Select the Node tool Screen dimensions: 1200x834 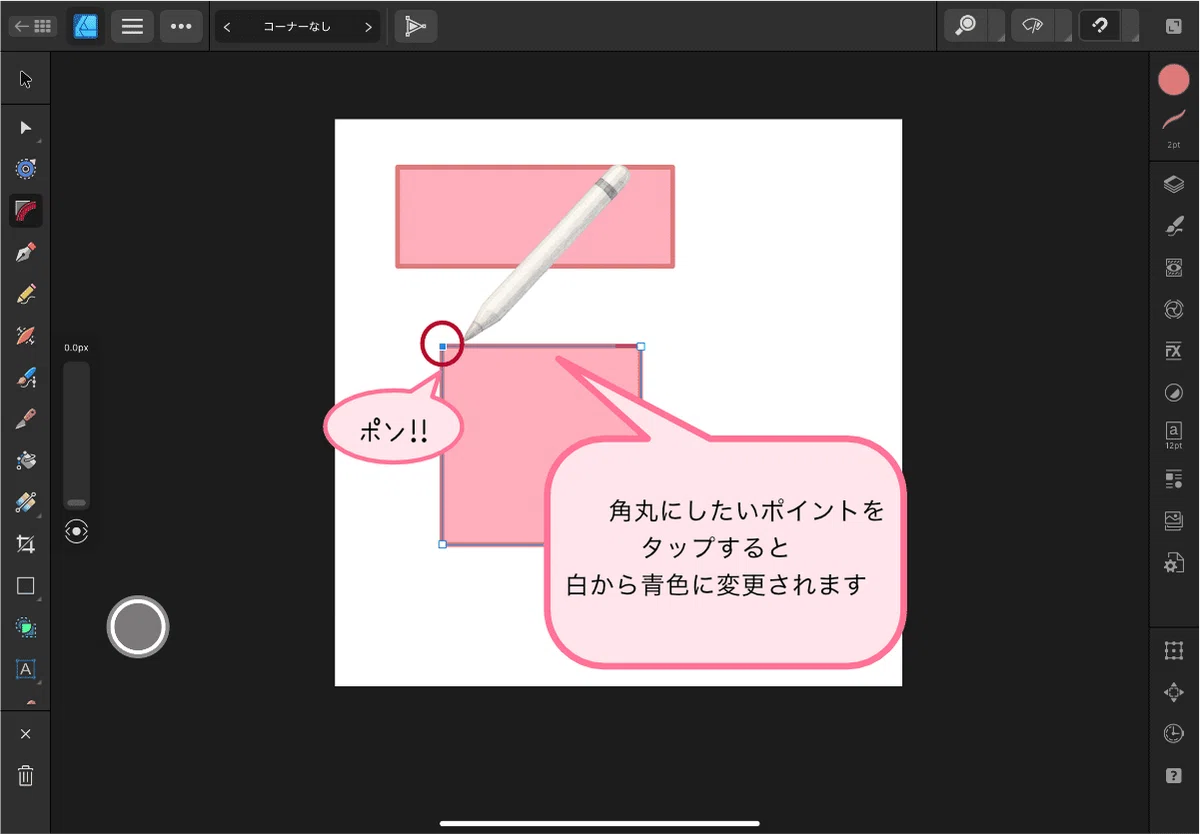point(26,127)
